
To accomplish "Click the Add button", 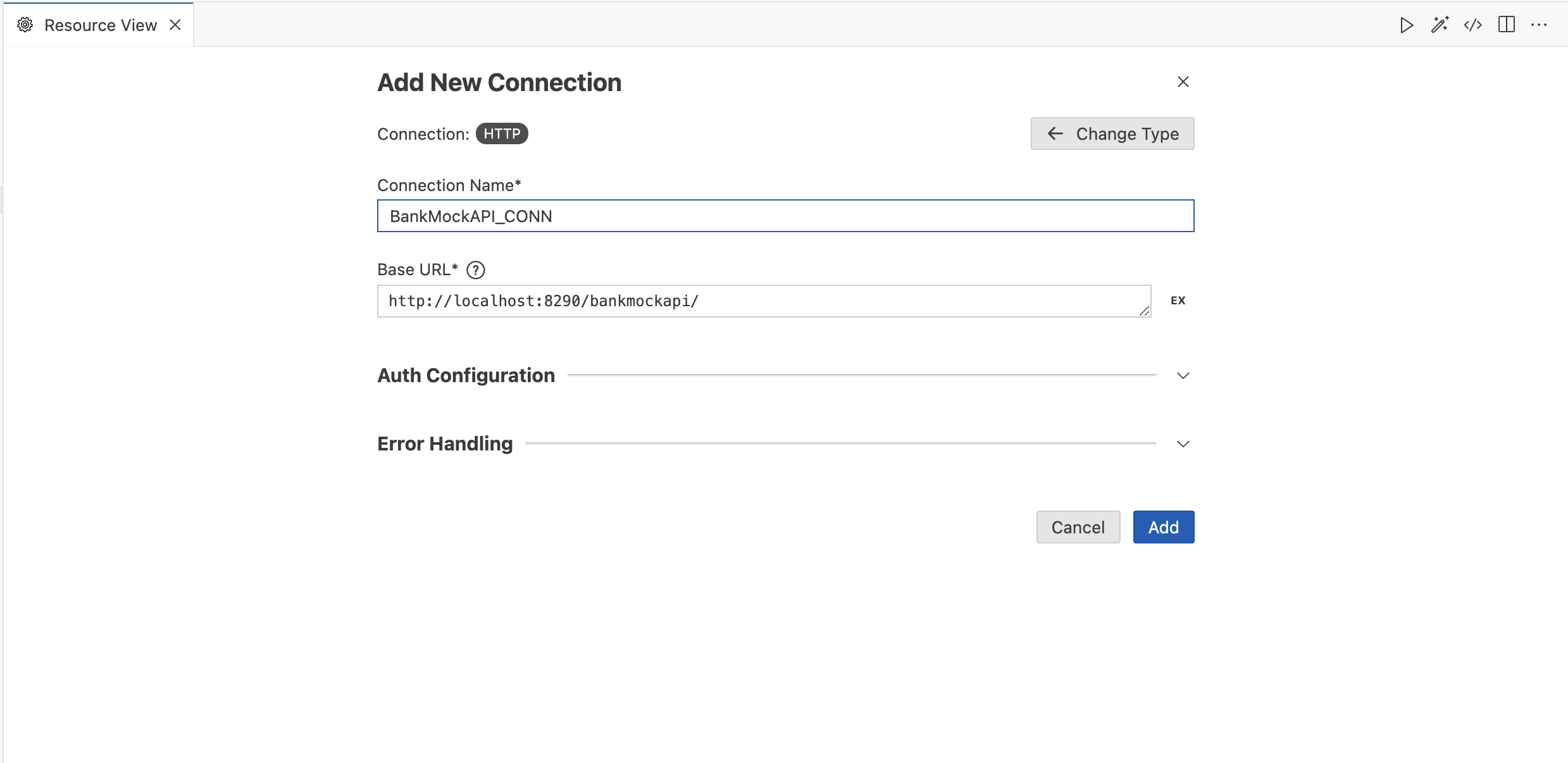I will point(1164,527).
